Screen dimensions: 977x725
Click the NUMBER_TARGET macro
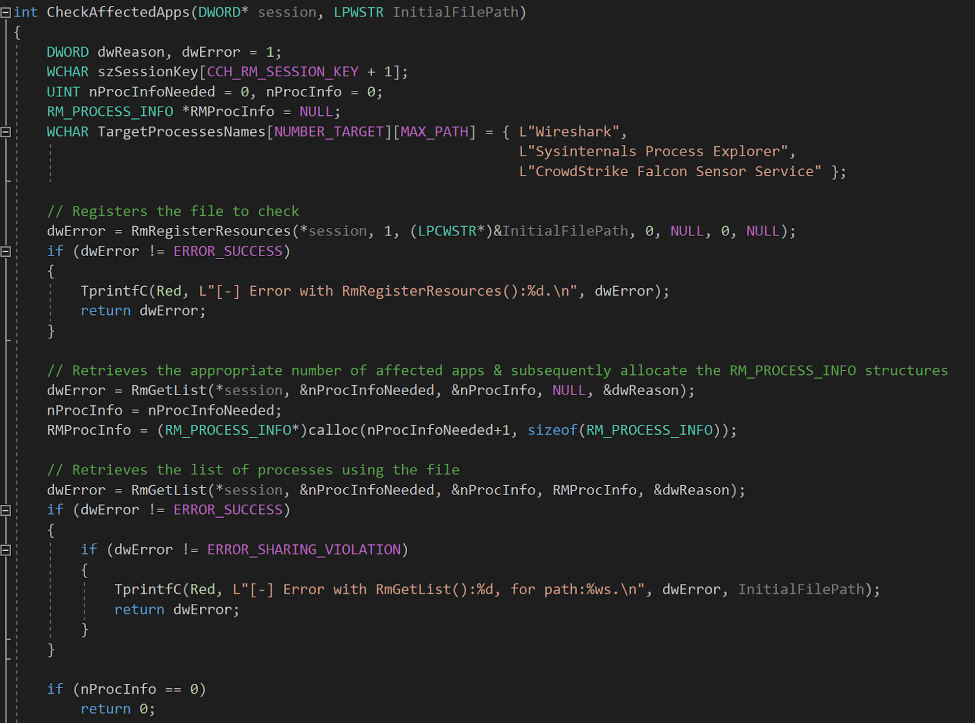pos(329,132)
